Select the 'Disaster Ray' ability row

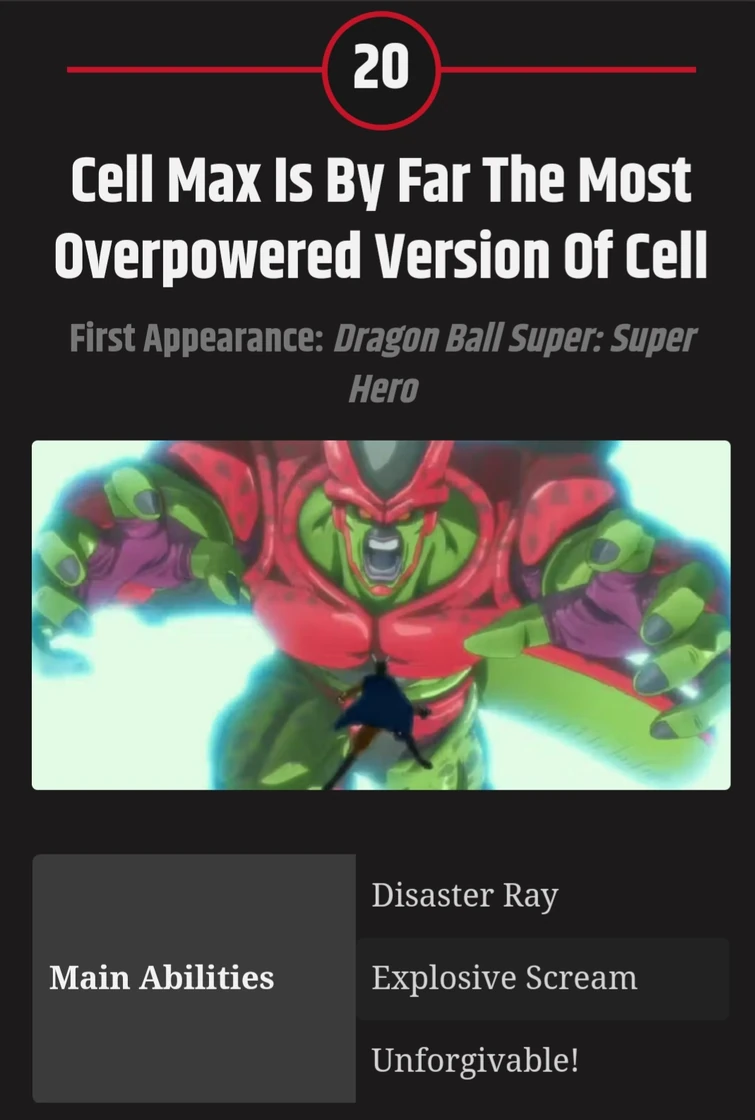[x=543, y=896]
